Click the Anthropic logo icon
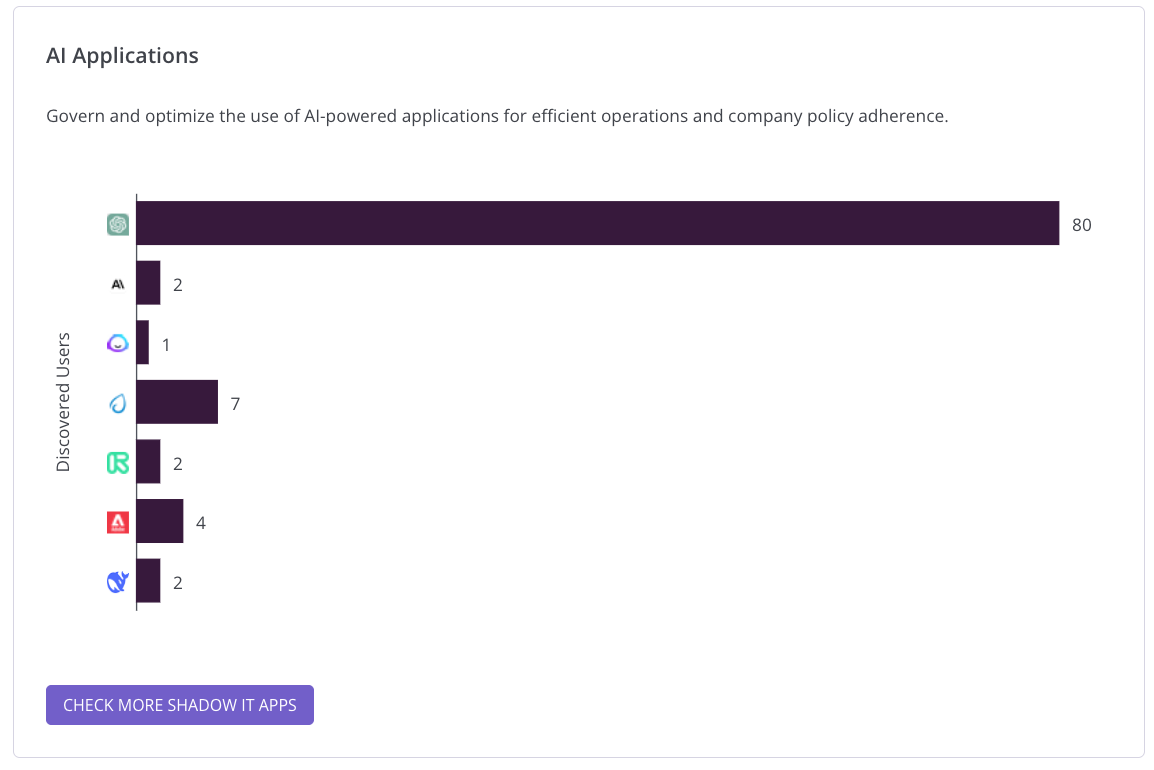 point(118,284)
